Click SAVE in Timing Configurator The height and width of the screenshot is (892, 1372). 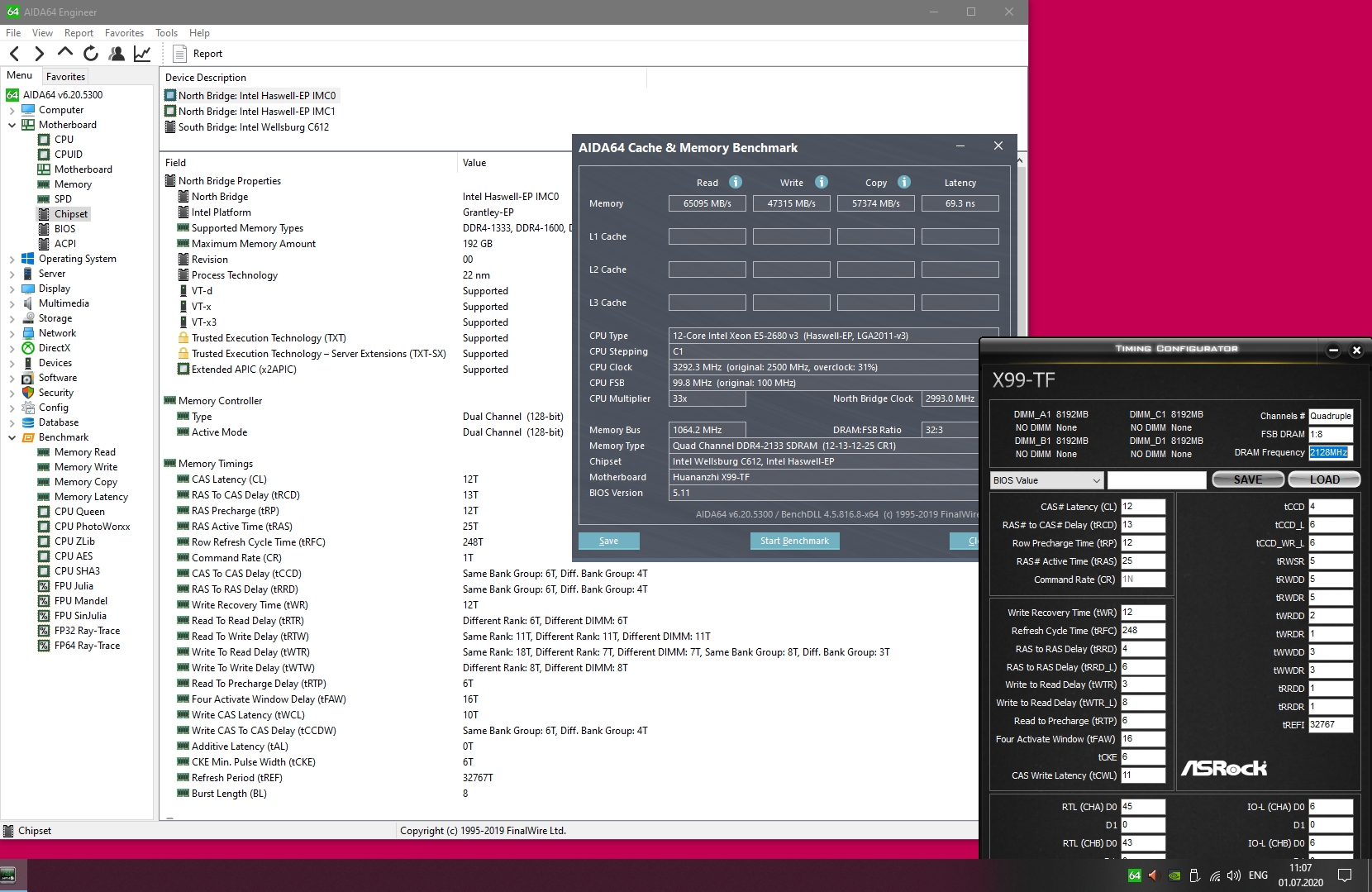[x=1248, y=479]
